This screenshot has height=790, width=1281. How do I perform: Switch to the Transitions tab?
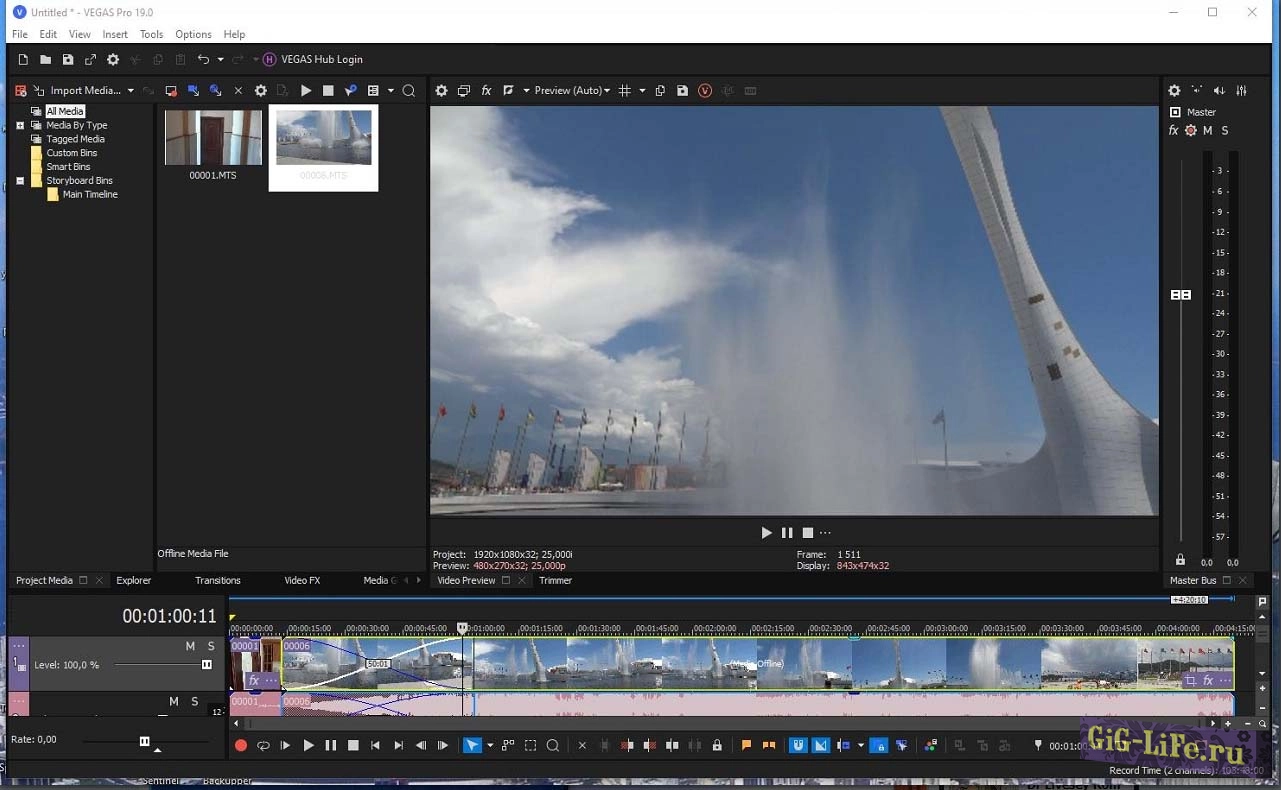218,580
